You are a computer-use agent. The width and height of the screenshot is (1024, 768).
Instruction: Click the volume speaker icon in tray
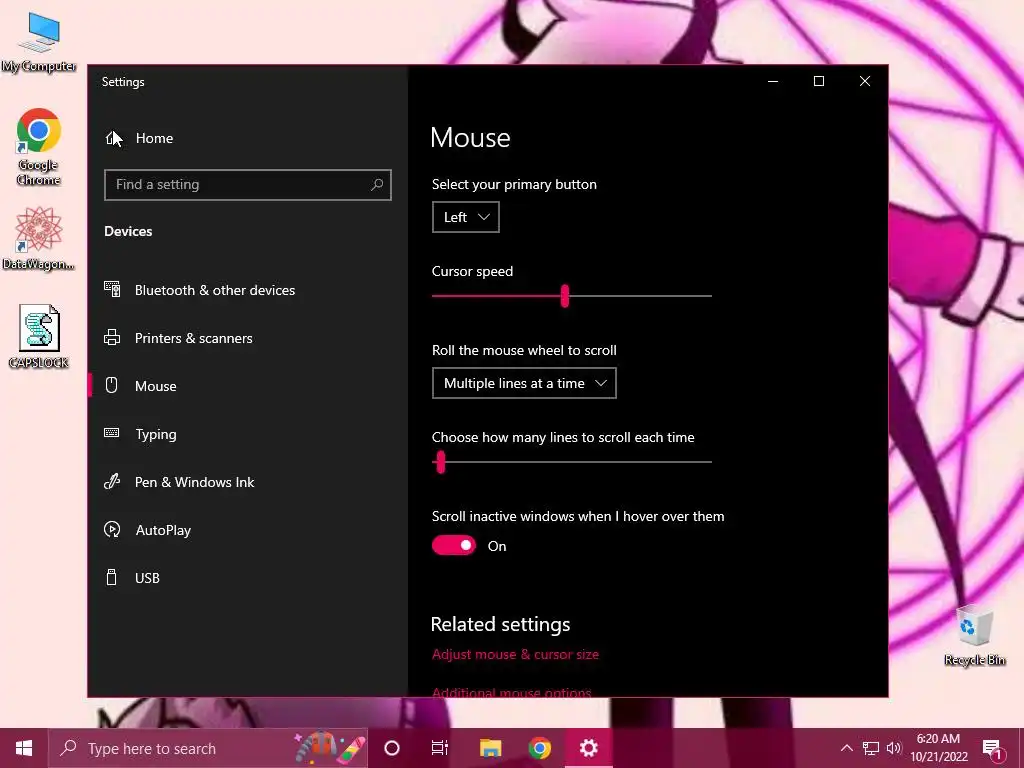894,748
